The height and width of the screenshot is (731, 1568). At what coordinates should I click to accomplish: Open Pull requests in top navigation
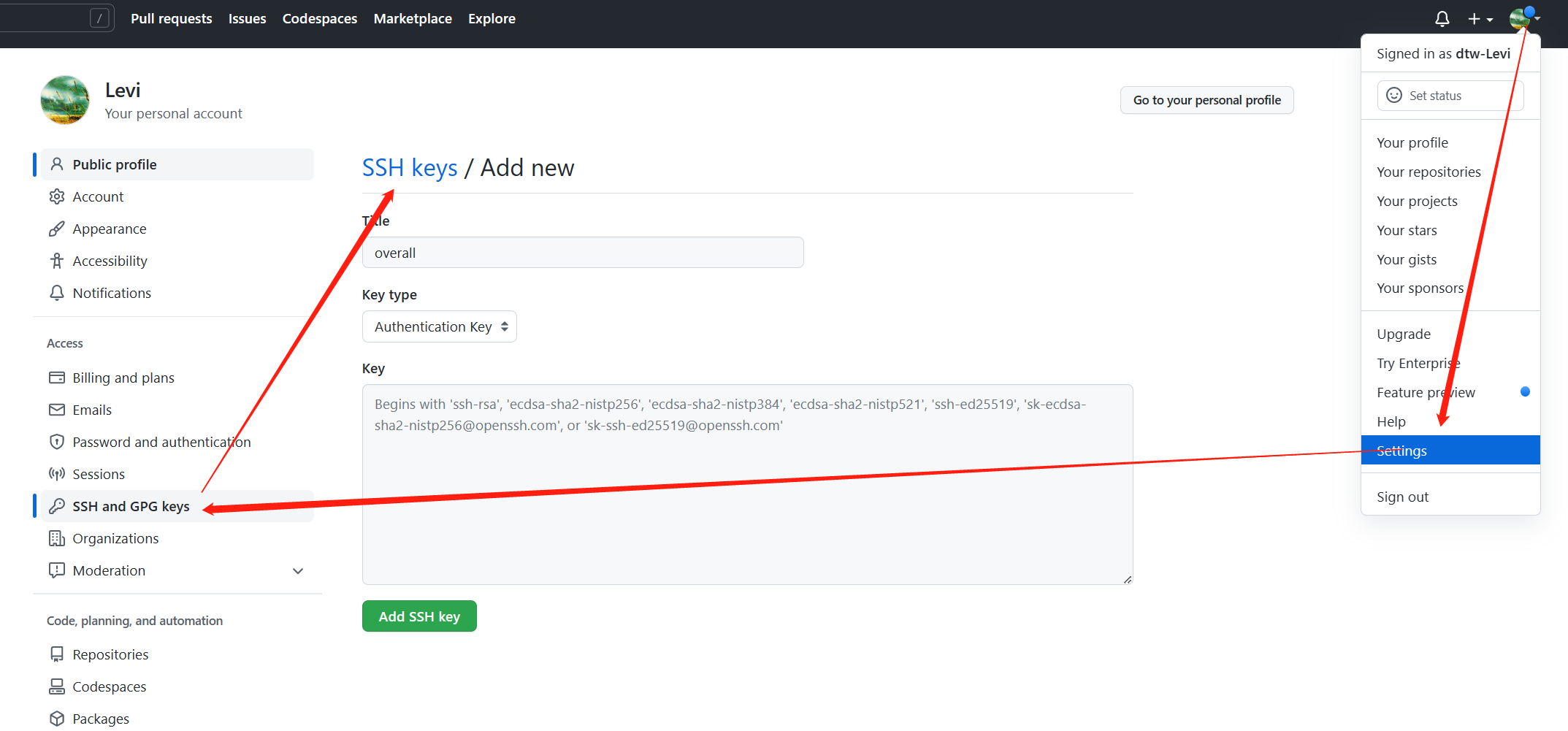point(172,19)
